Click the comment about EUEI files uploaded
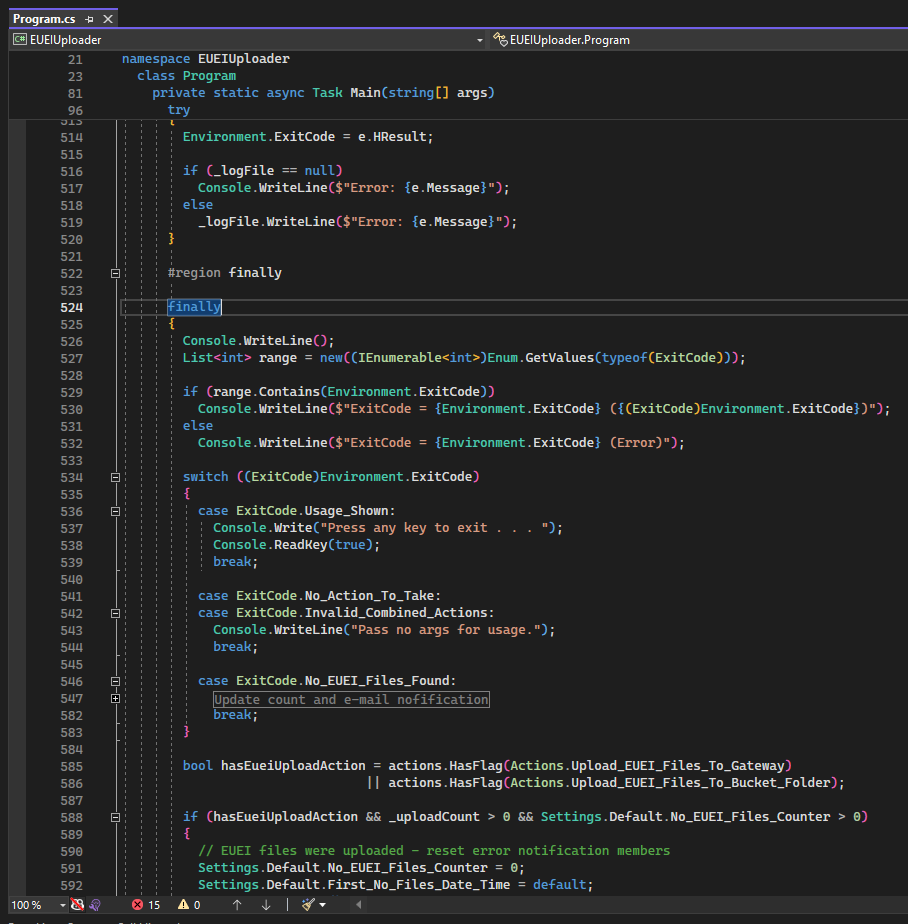 (x=434, y=851)
